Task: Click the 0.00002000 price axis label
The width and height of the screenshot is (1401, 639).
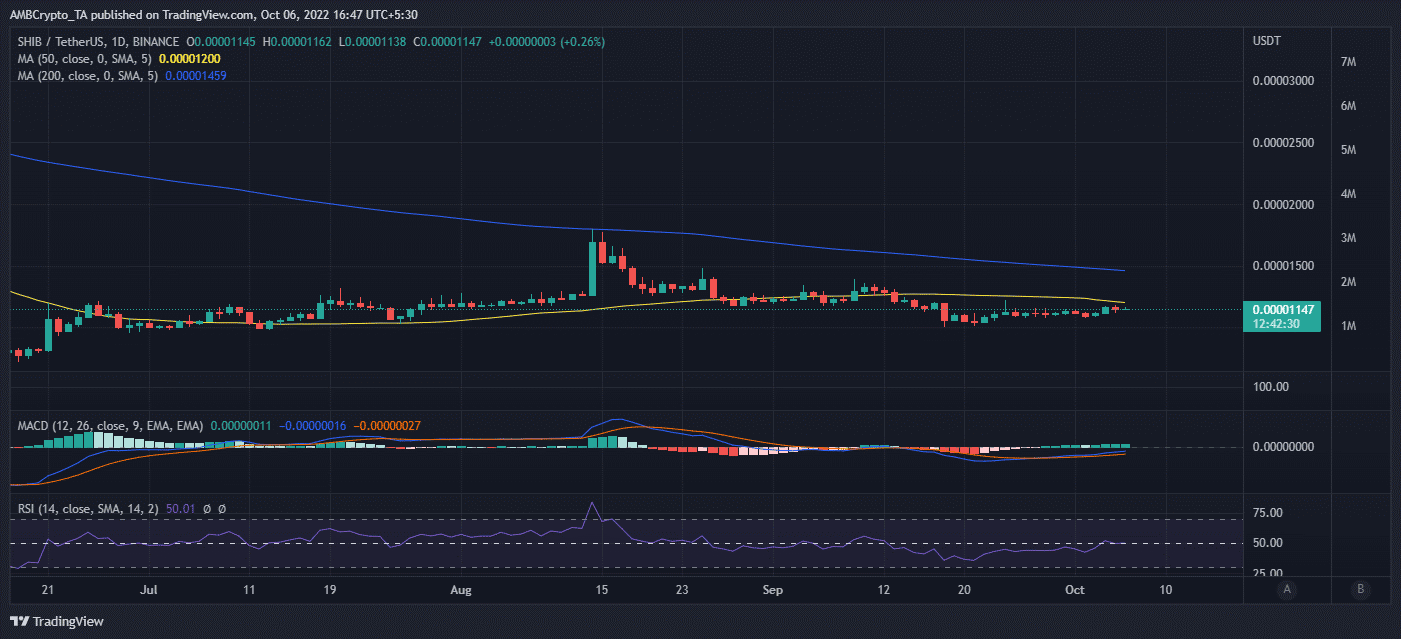Action: click(x=1285, y=205)
